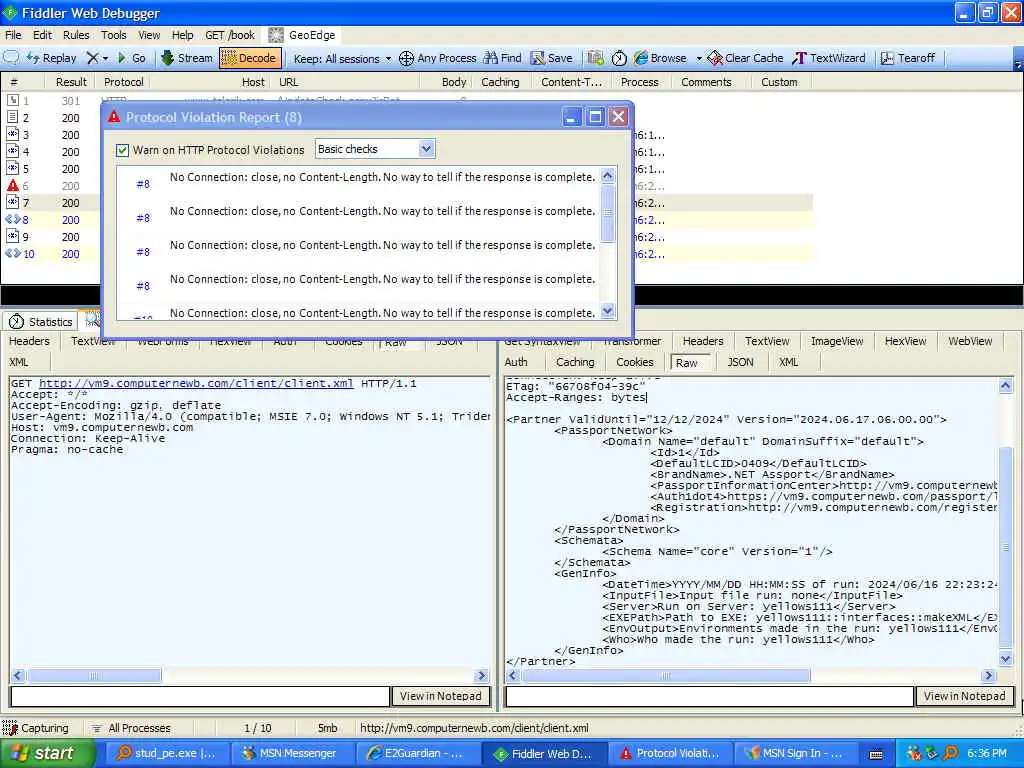Click the comment balloon icon in toolbar
This screenshot has height=768, width=1024.
[11, 57]
